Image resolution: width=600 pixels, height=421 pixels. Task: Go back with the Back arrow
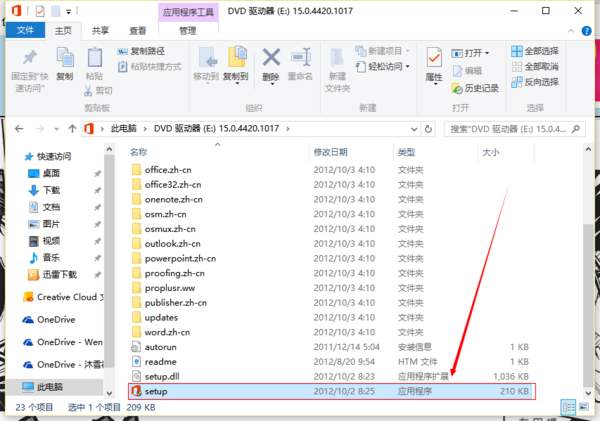pyautogui.click(x=19, y=129)
